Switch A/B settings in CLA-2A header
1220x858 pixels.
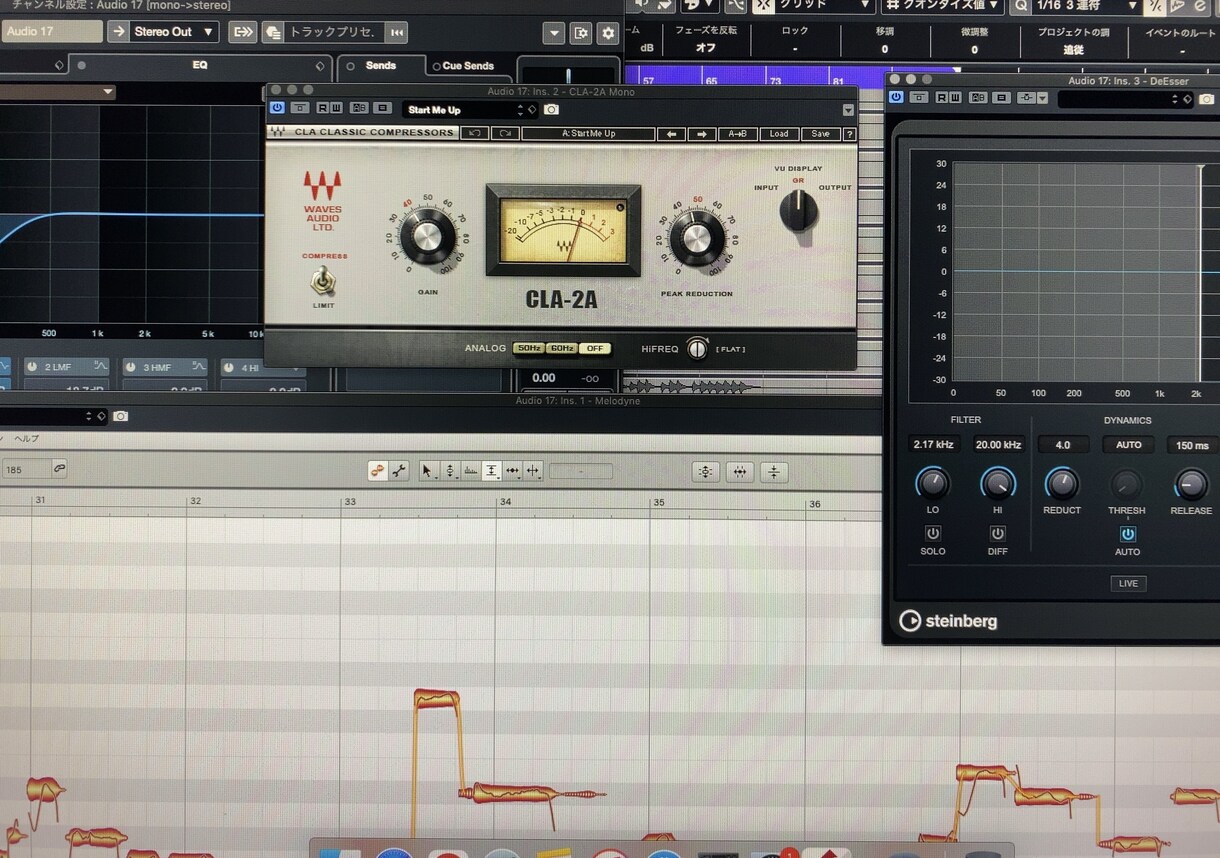coord(358,109)
